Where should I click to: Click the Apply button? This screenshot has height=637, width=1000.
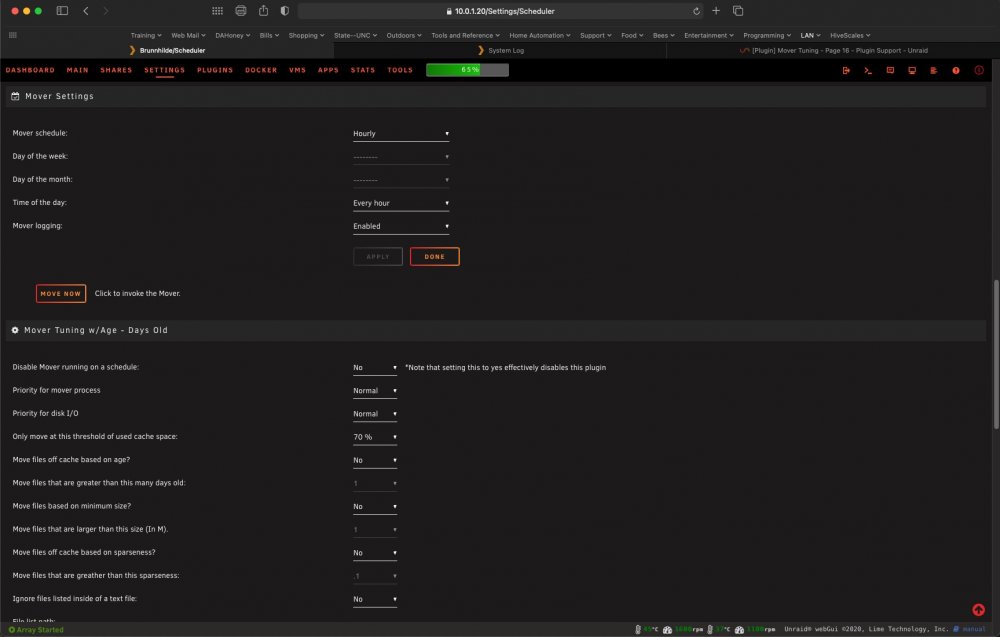378,257
